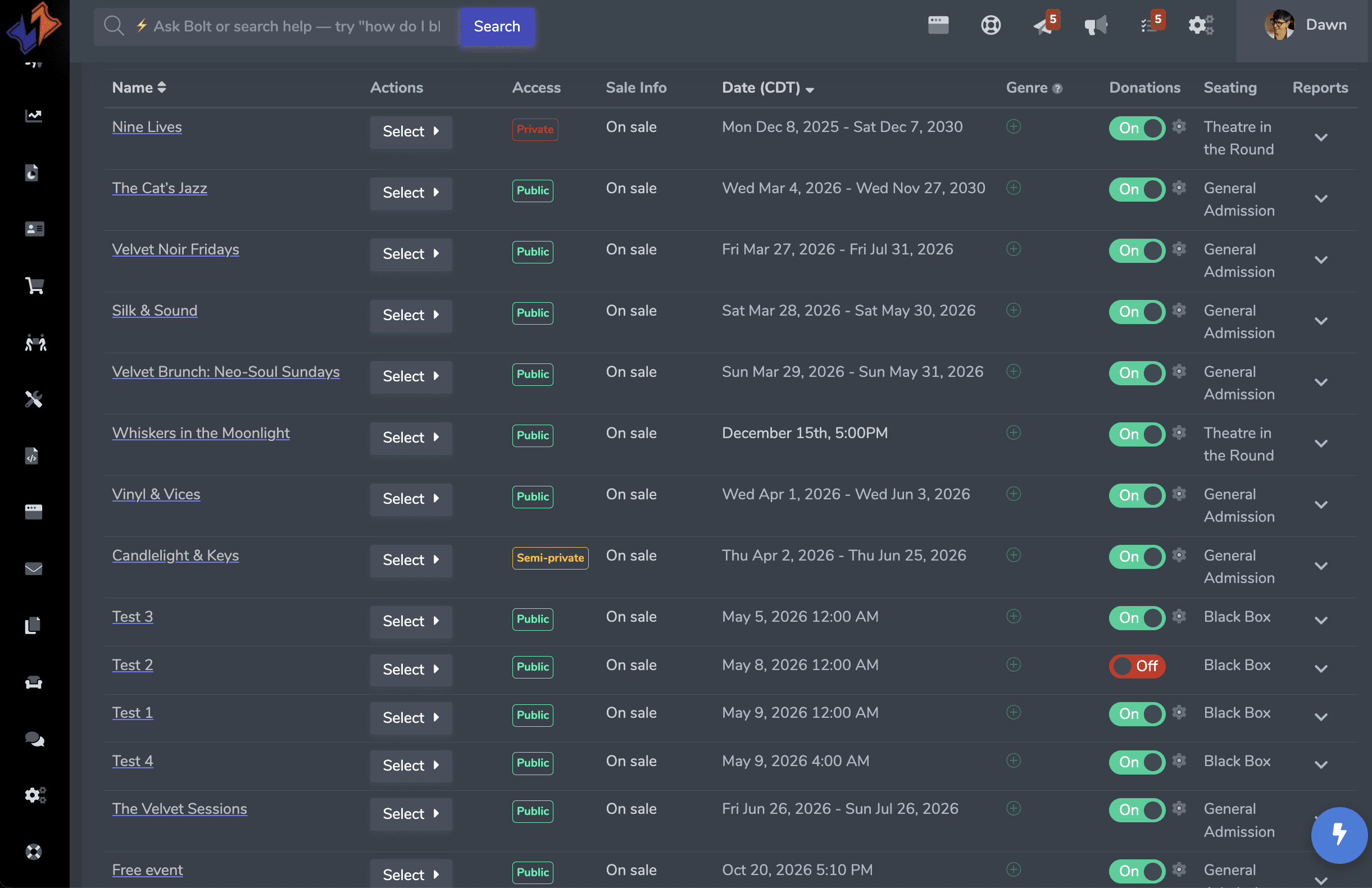Screen dimensions: 1372x888
Task: Open the team people sidebar icon
Action: 35,343
